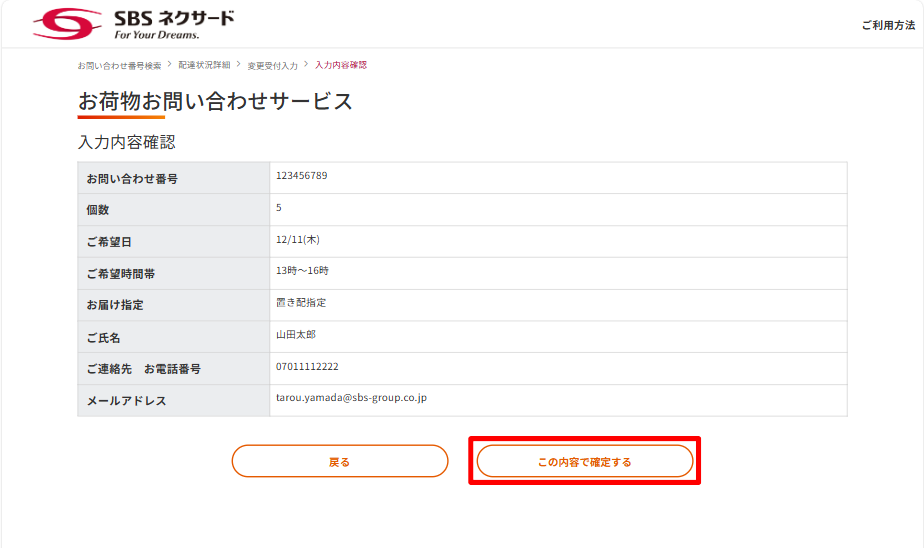
Task: Click the desired date 12/11(木) value
Action: (x=297, y=240)
